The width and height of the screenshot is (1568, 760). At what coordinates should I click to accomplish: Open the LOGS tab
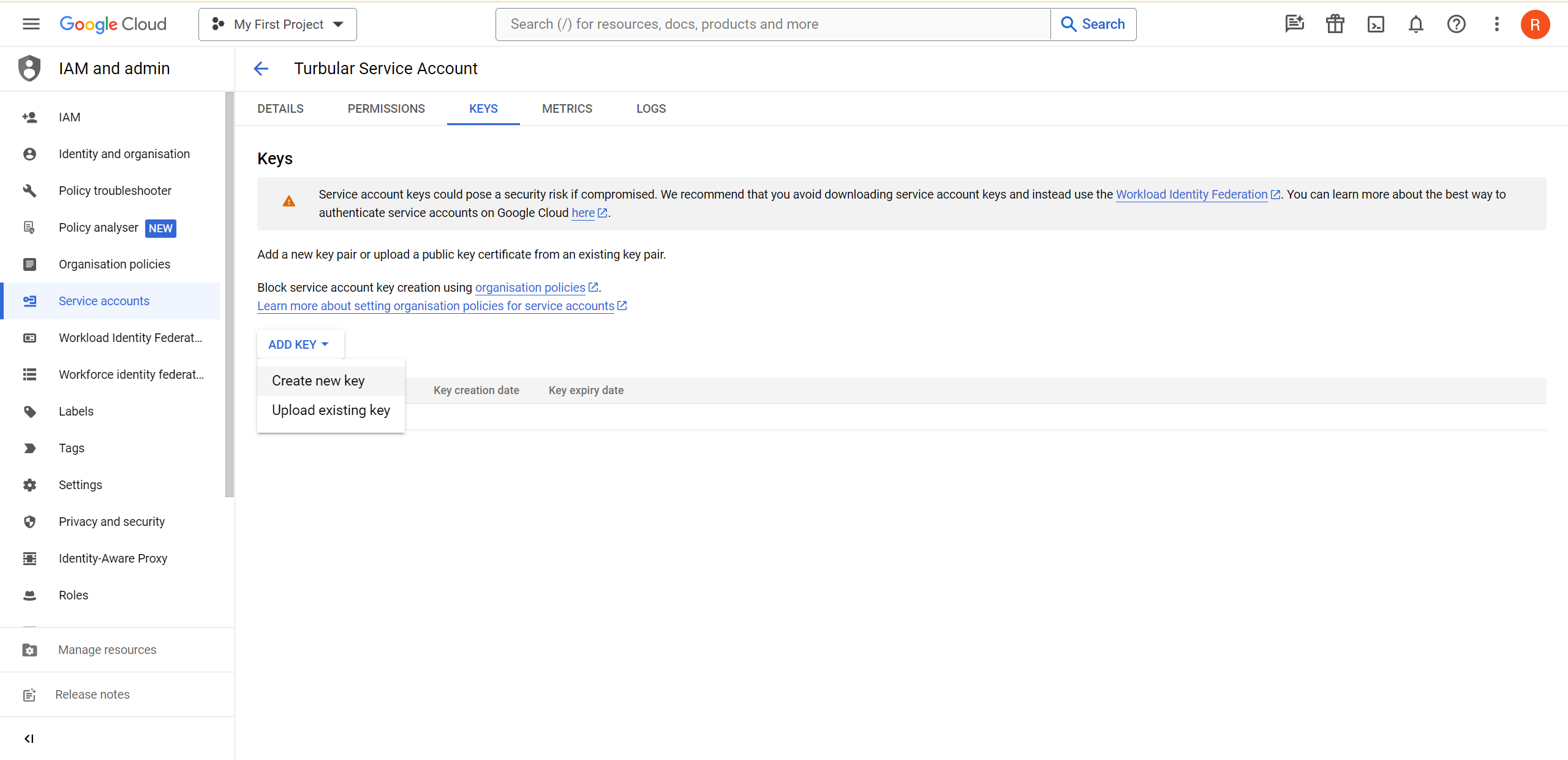point(651,109)
